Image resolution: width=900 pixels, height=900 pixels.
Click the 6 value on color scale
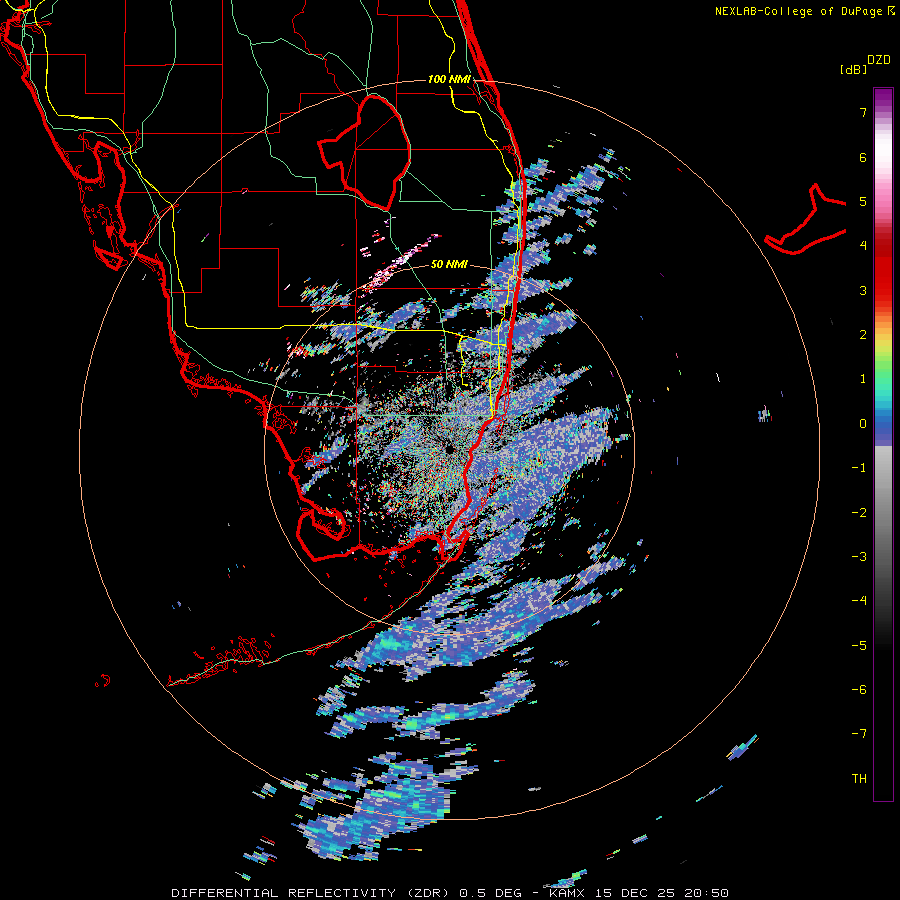(x=863, y=157)
